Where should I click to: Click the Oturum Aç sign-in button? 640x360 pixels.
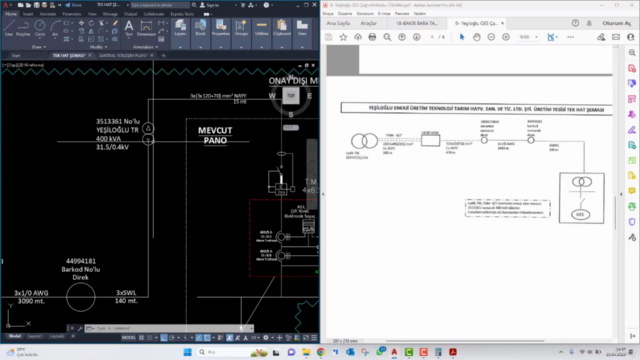[616, 23]
